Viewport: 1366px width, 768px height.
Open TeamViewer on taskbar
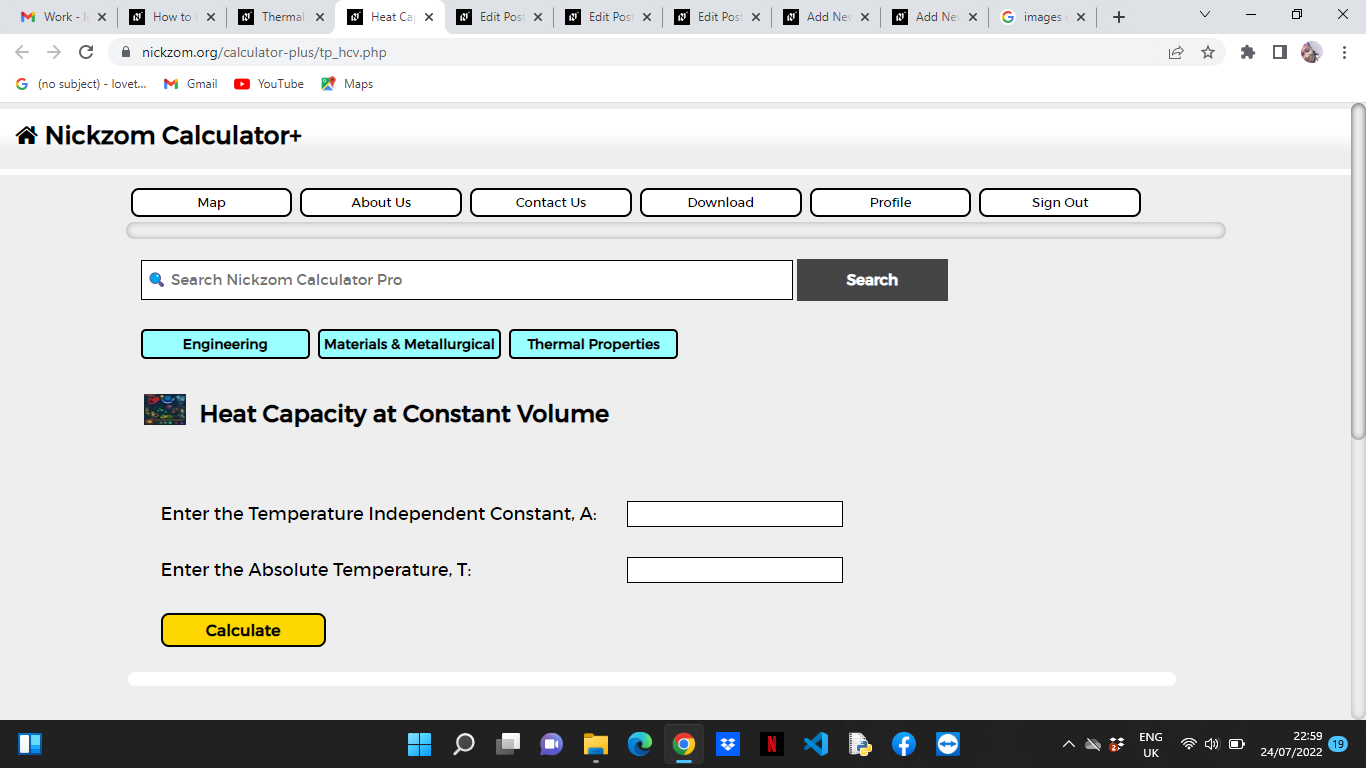pyautogui.click(x=948, y=744)
